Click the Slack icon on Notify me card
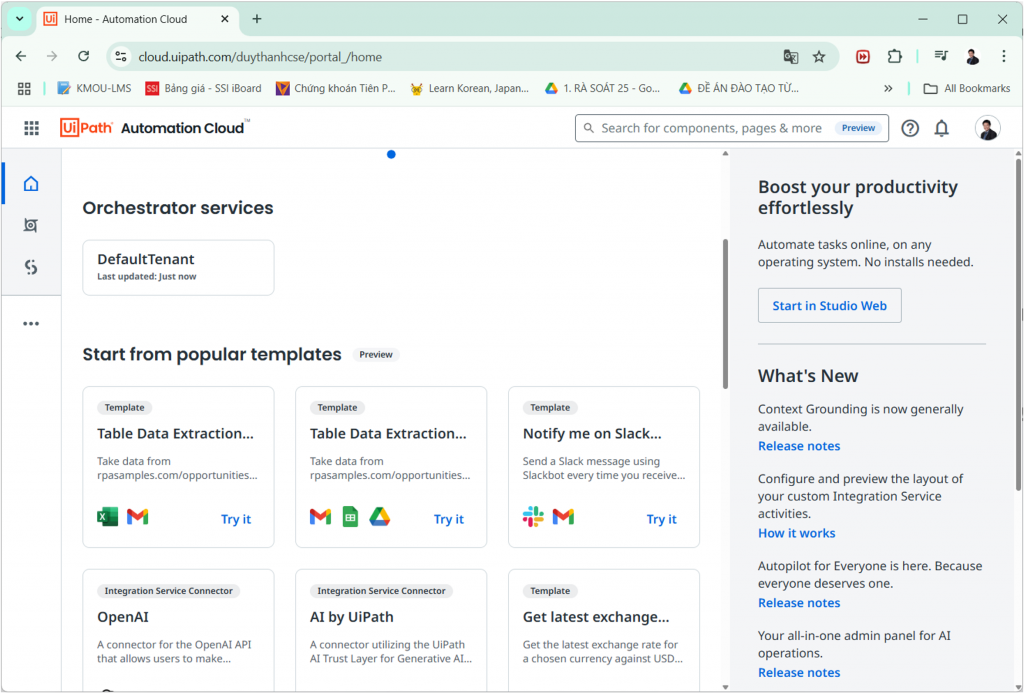The height and width of the screenshot is (694, 1024). point(534,517)
